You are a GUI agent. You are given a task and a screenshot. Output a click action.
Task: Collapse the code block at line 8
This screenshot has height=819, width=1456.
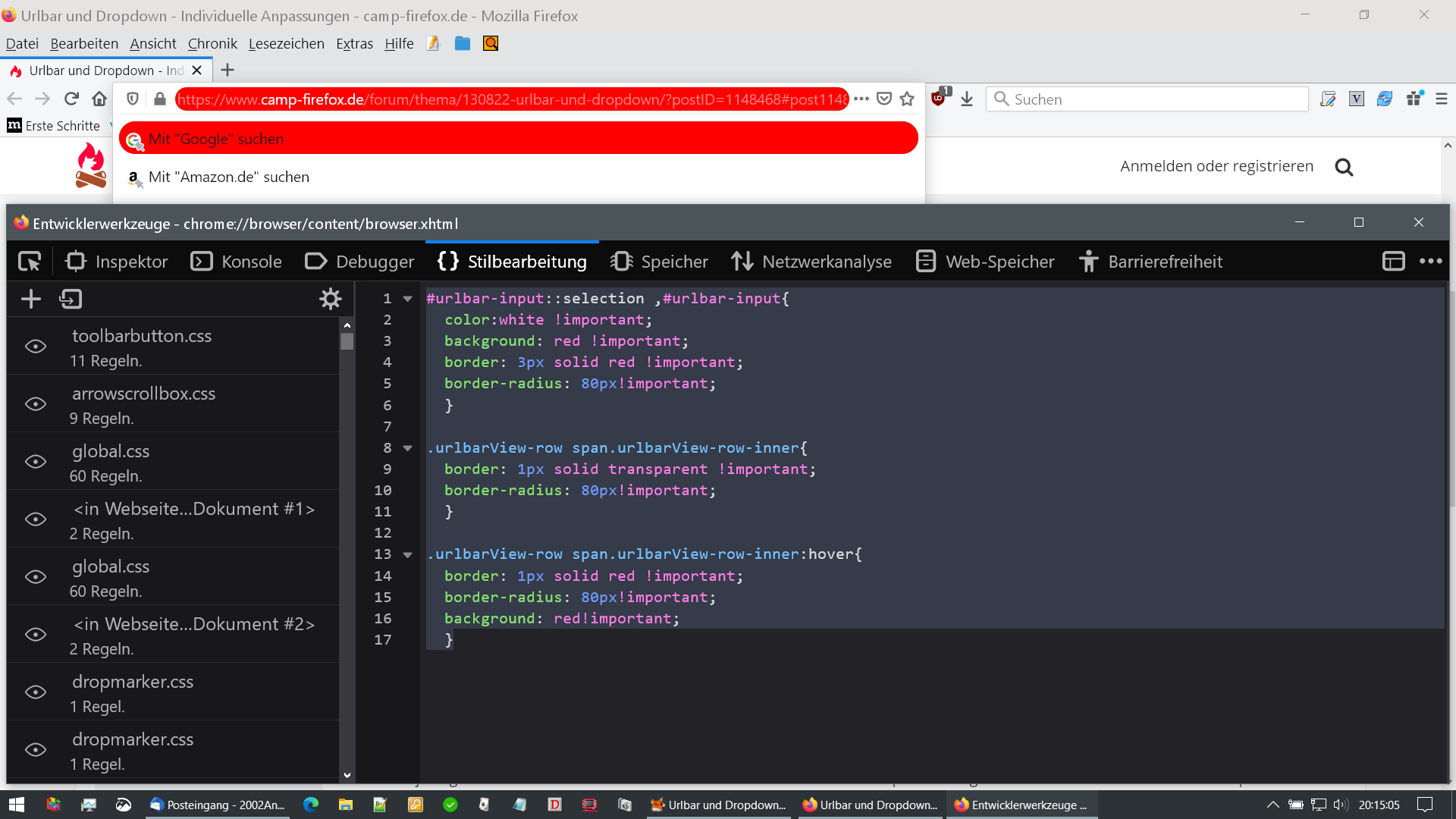coord(408,448)
